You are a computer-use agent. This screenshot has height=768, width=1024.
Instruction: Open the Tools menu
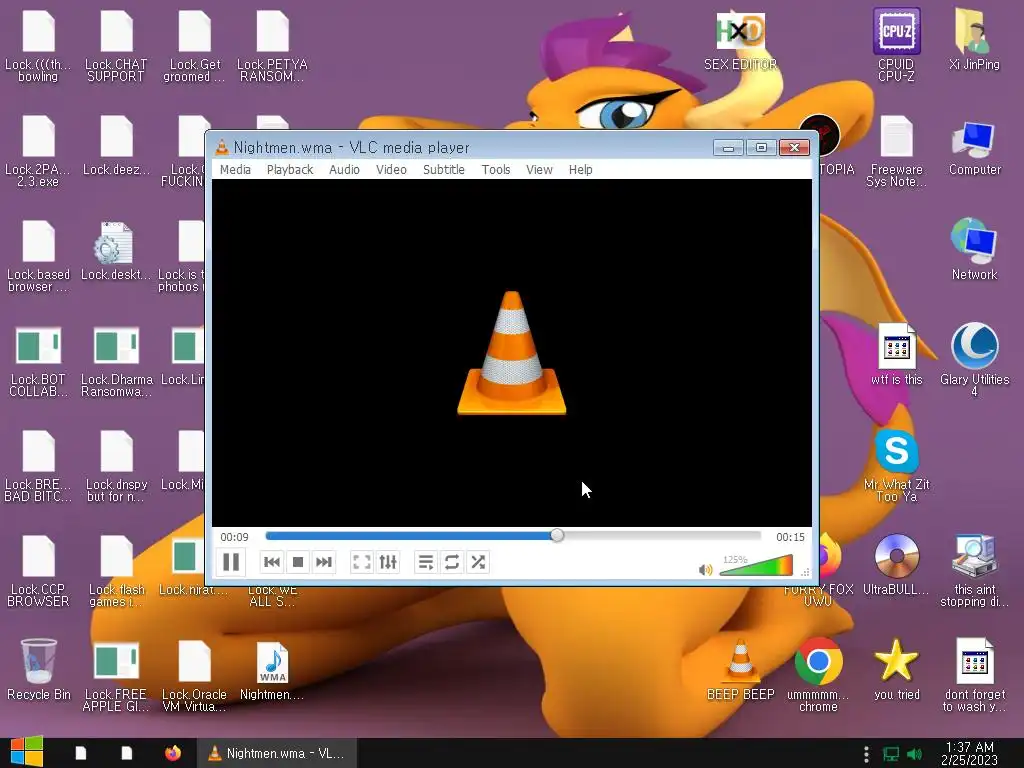(x=496, y=169)
